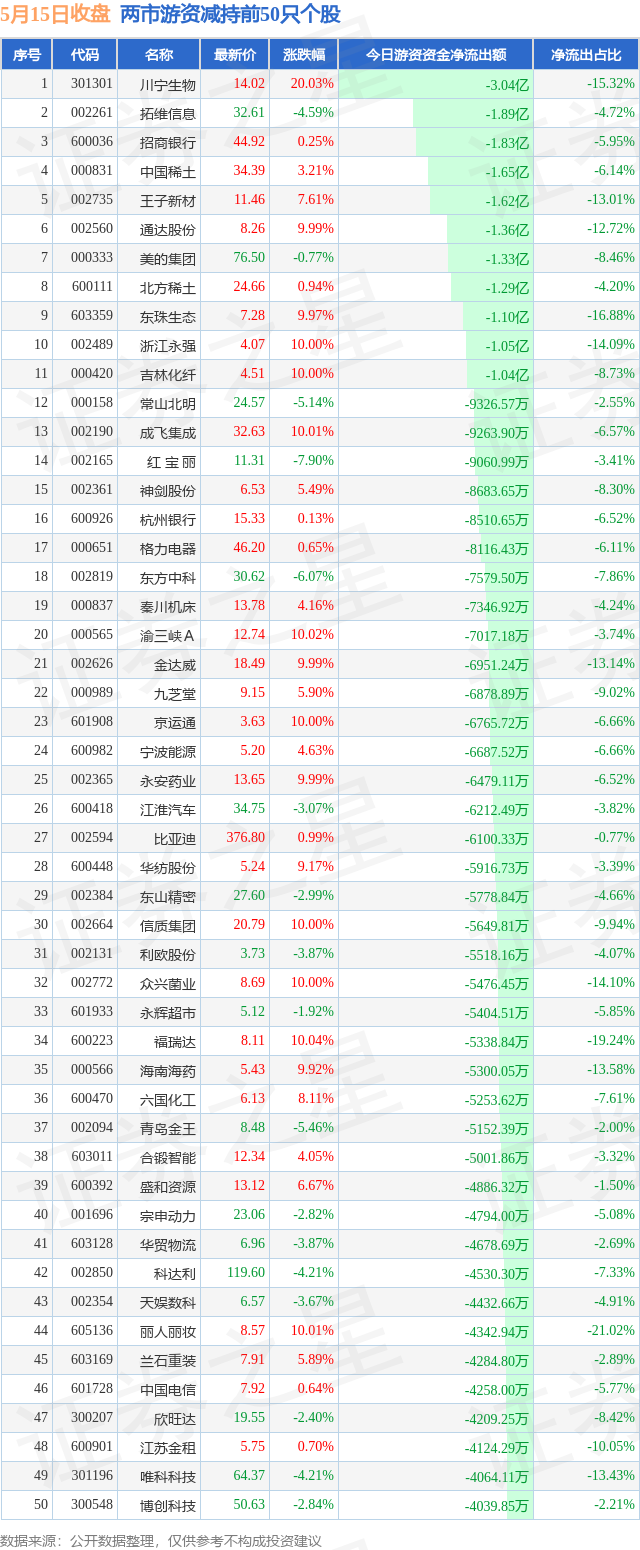Click stock name 吉林化纤
The image size is (640, 1550).
tap(168, 374)
